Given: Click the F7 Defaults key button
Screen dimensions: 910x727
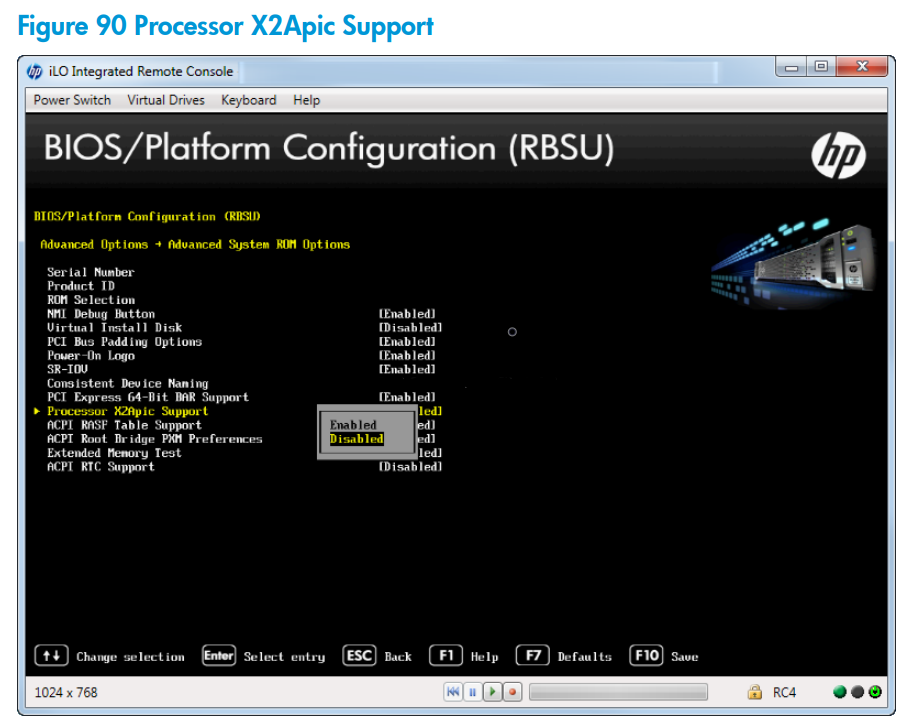Looking at the screenshot, I should 533,656.
